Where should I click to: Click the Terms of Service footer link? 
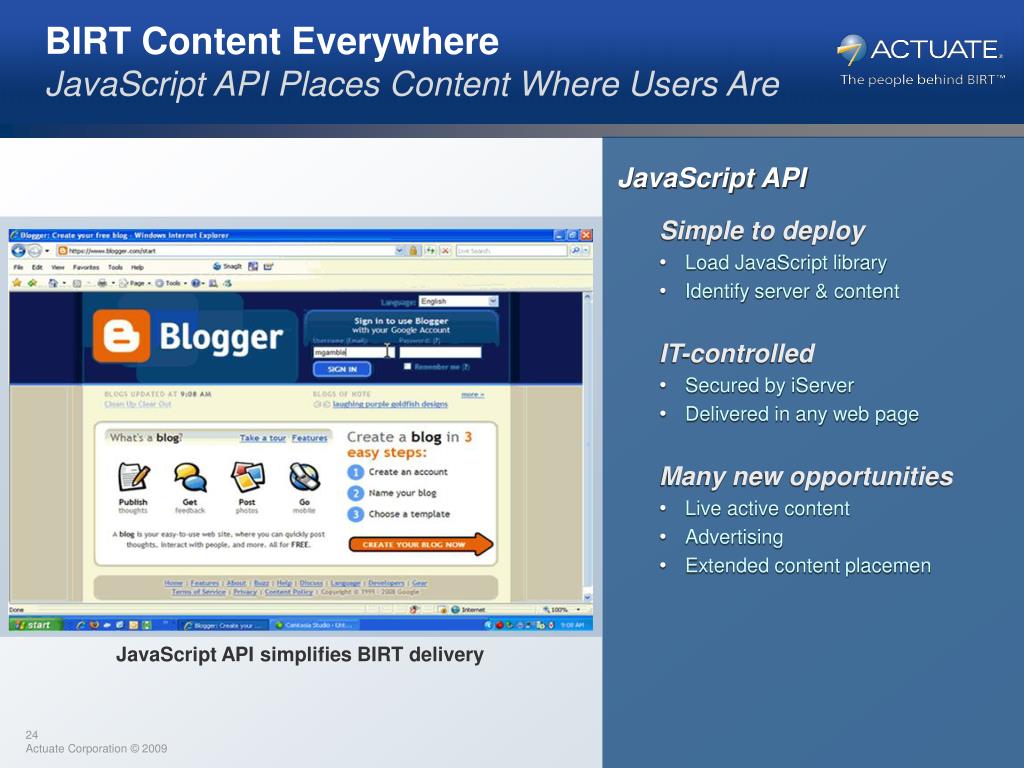pyautogui.click(x=199, y=592)
